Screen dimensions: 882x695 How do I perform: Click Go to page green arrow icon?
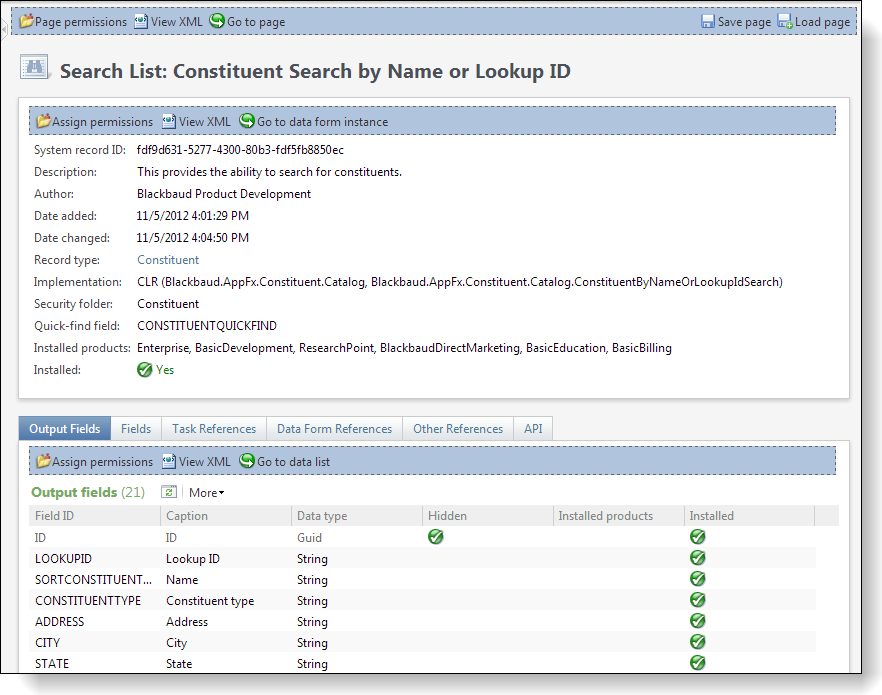pyautogui.click(x=217, y=21)
